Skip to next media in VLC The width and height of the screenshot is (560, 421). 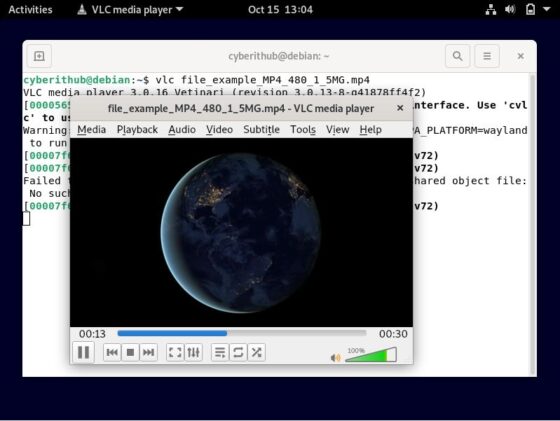[x=149, y=352]
